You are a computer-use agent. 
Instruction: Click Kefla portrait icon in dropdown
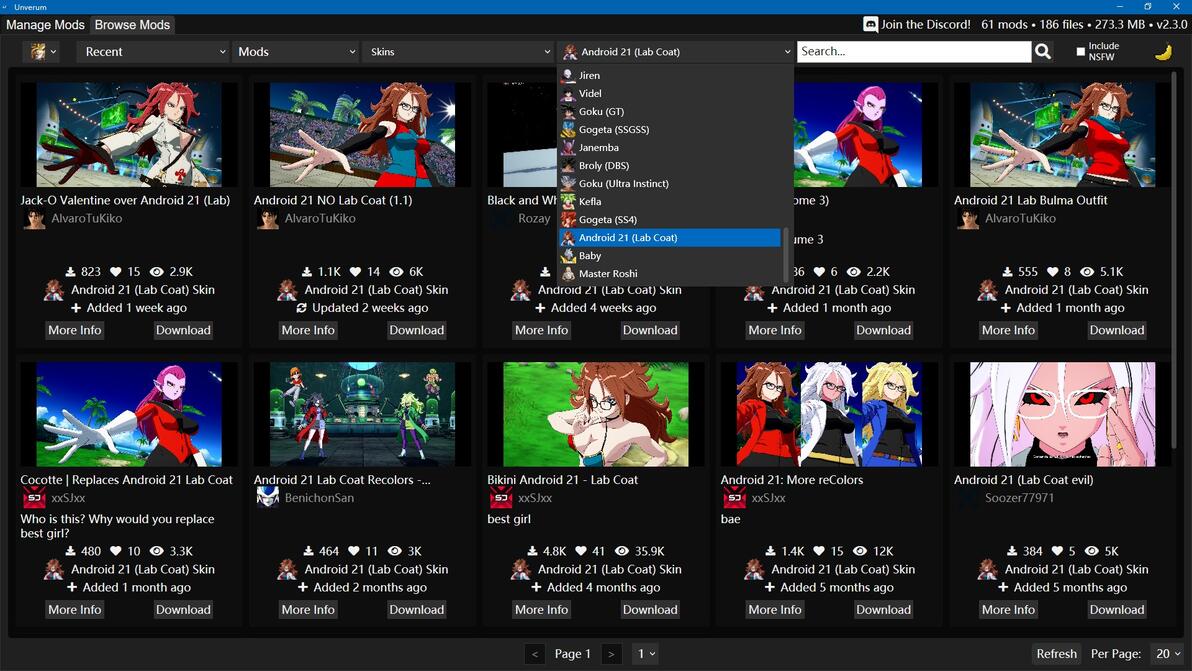pyautogui.click(x=568, y=201)
